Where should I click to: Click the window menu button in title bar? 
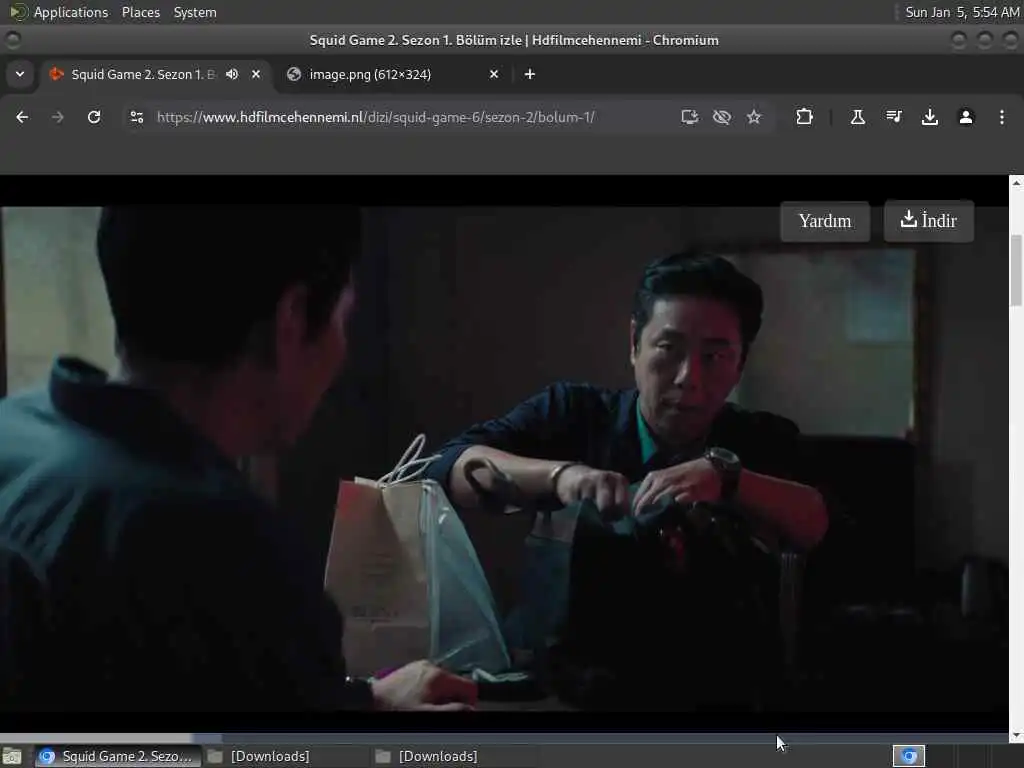(12, 40)
